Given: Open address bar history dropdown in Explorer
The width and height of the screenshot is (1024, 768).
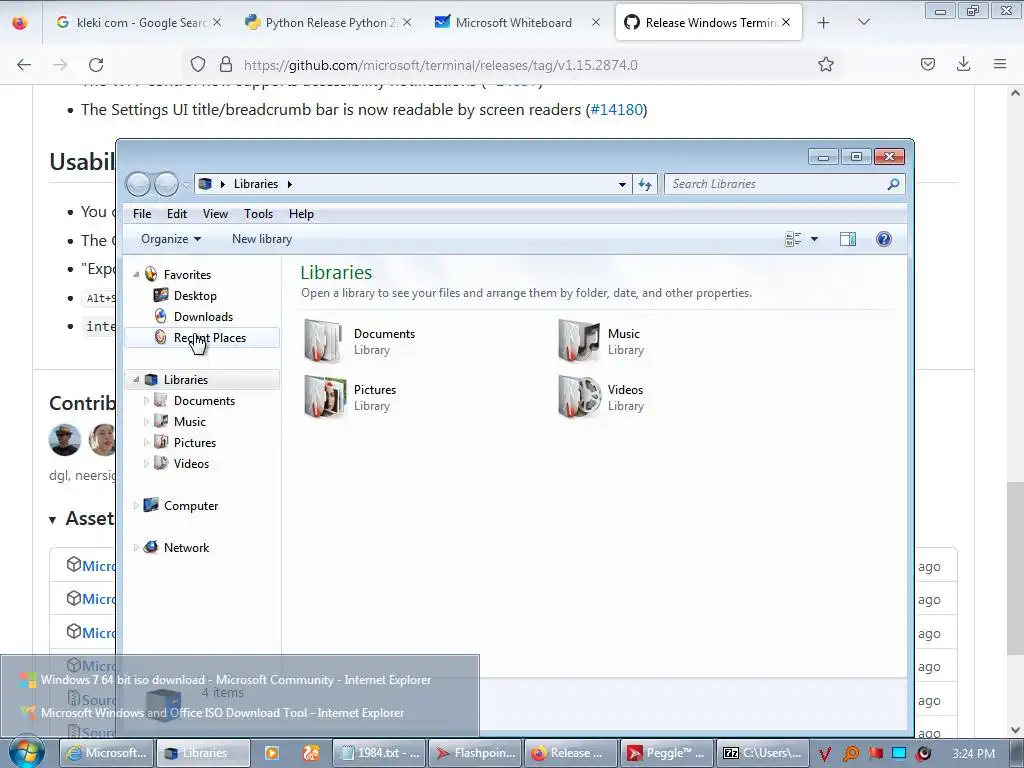Looking at the screenshot, I should (622, 184).
